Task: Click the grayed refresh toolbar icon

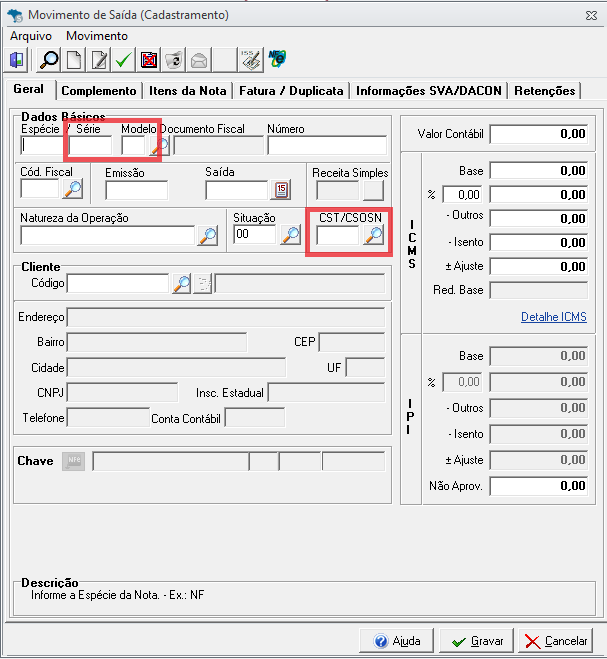Action: click(x=174, y=60)
